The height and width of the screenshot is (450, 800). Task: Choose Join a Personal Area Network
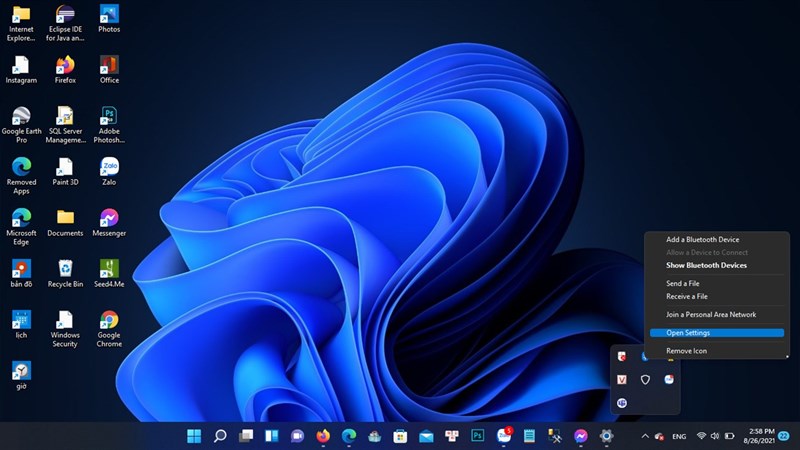[711, 314]
